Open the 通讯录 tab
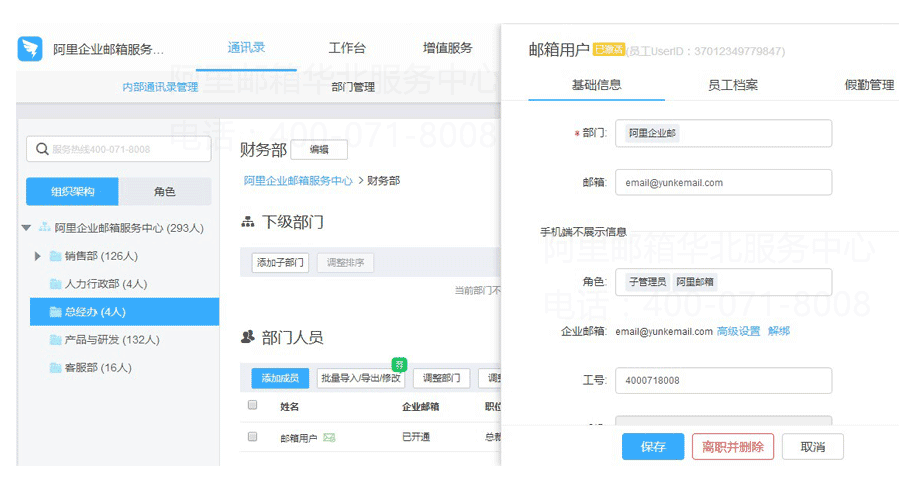The image size is (915, 488). (246, 48)
